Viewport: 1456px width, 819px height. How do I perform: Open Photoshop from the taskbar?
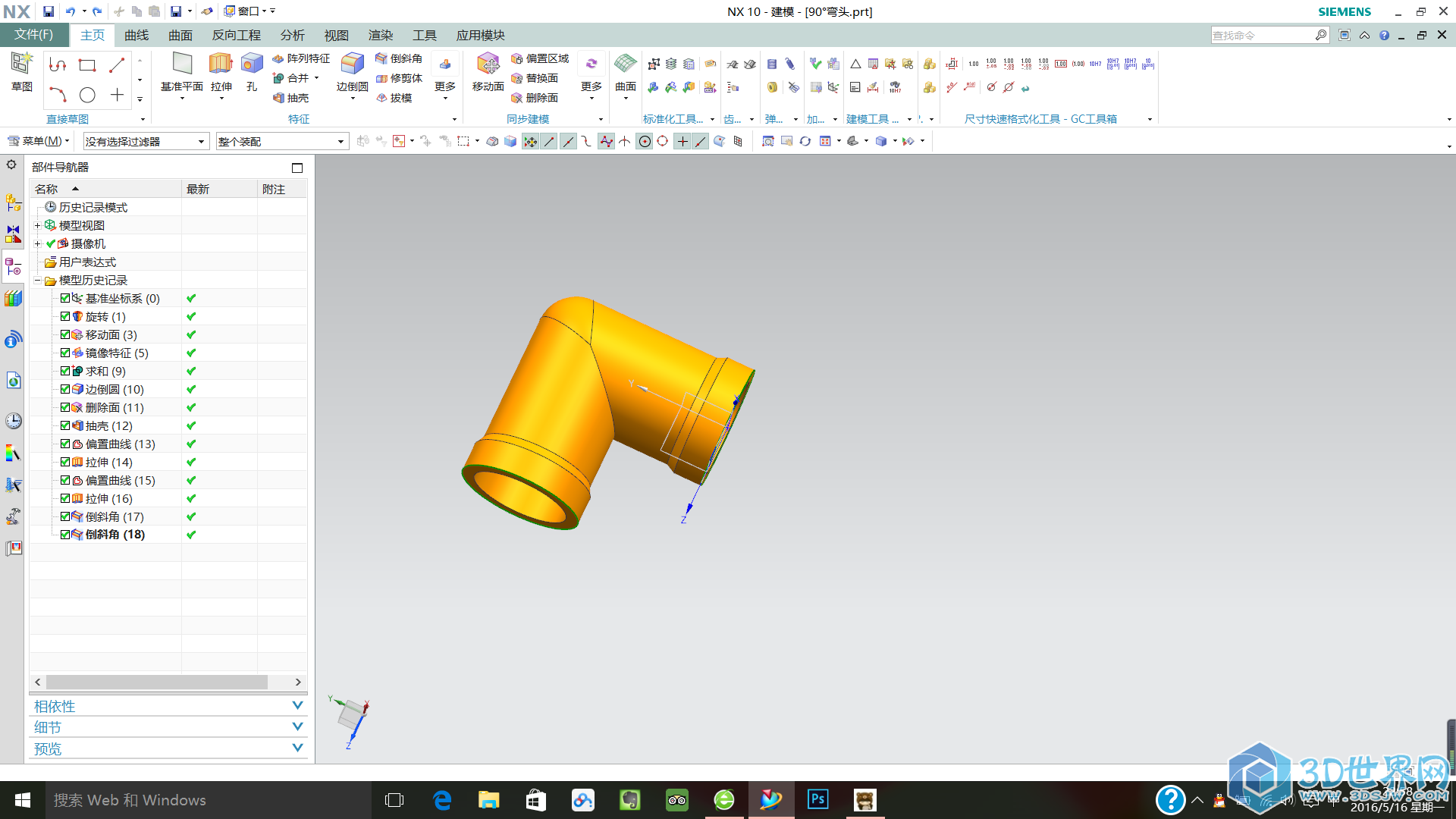[817, 799]
